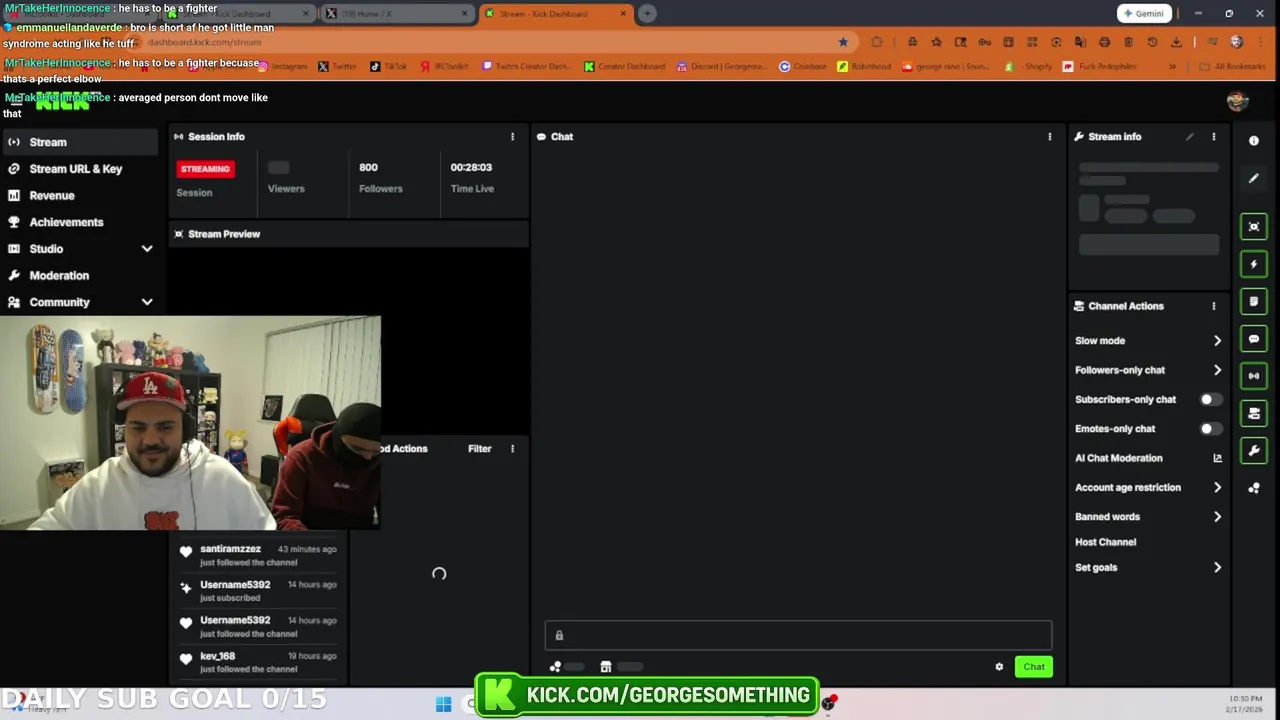The width and height of the screenshot is (1280, 720).
Task: Click the broadcast signal icon in right toolbar
Action: pyautogui.click(x=1254, y=376)
